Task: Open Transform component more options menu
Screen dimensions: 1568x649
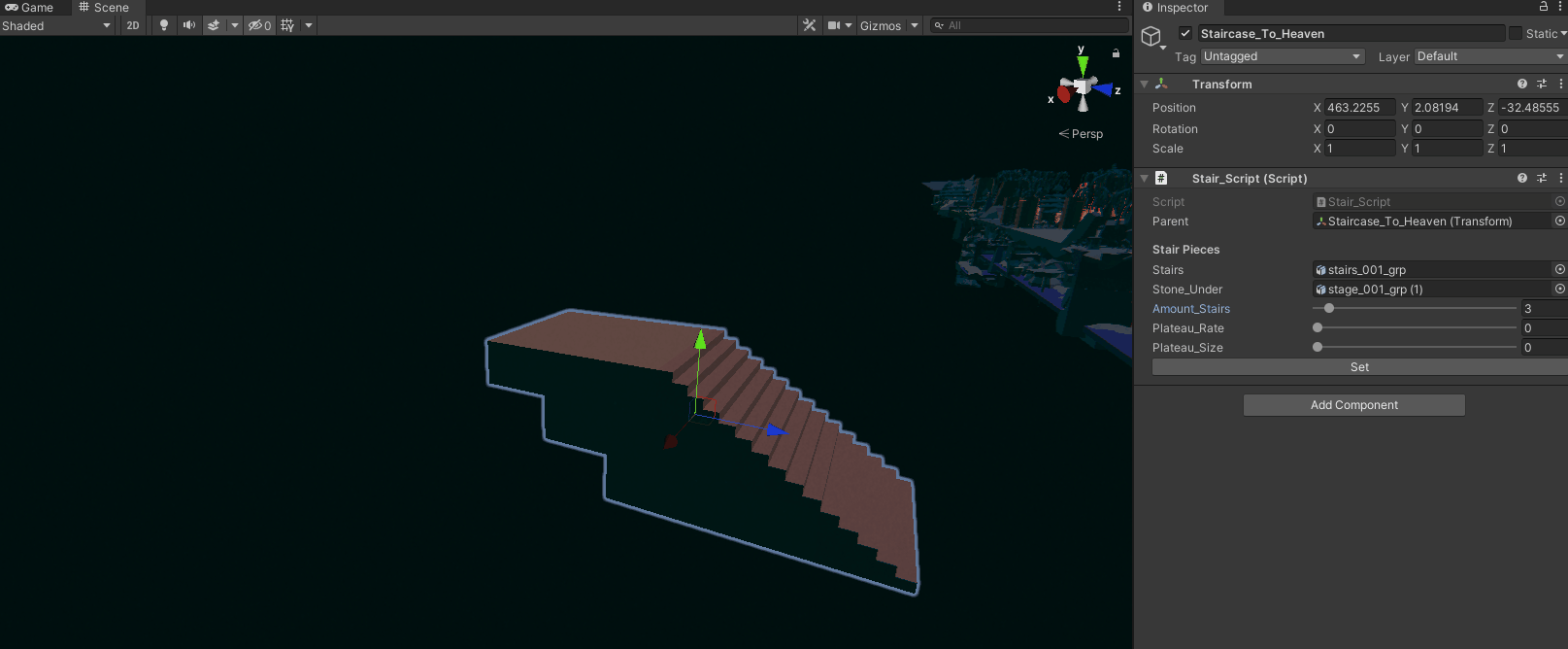Action: tap(1560, 84)
